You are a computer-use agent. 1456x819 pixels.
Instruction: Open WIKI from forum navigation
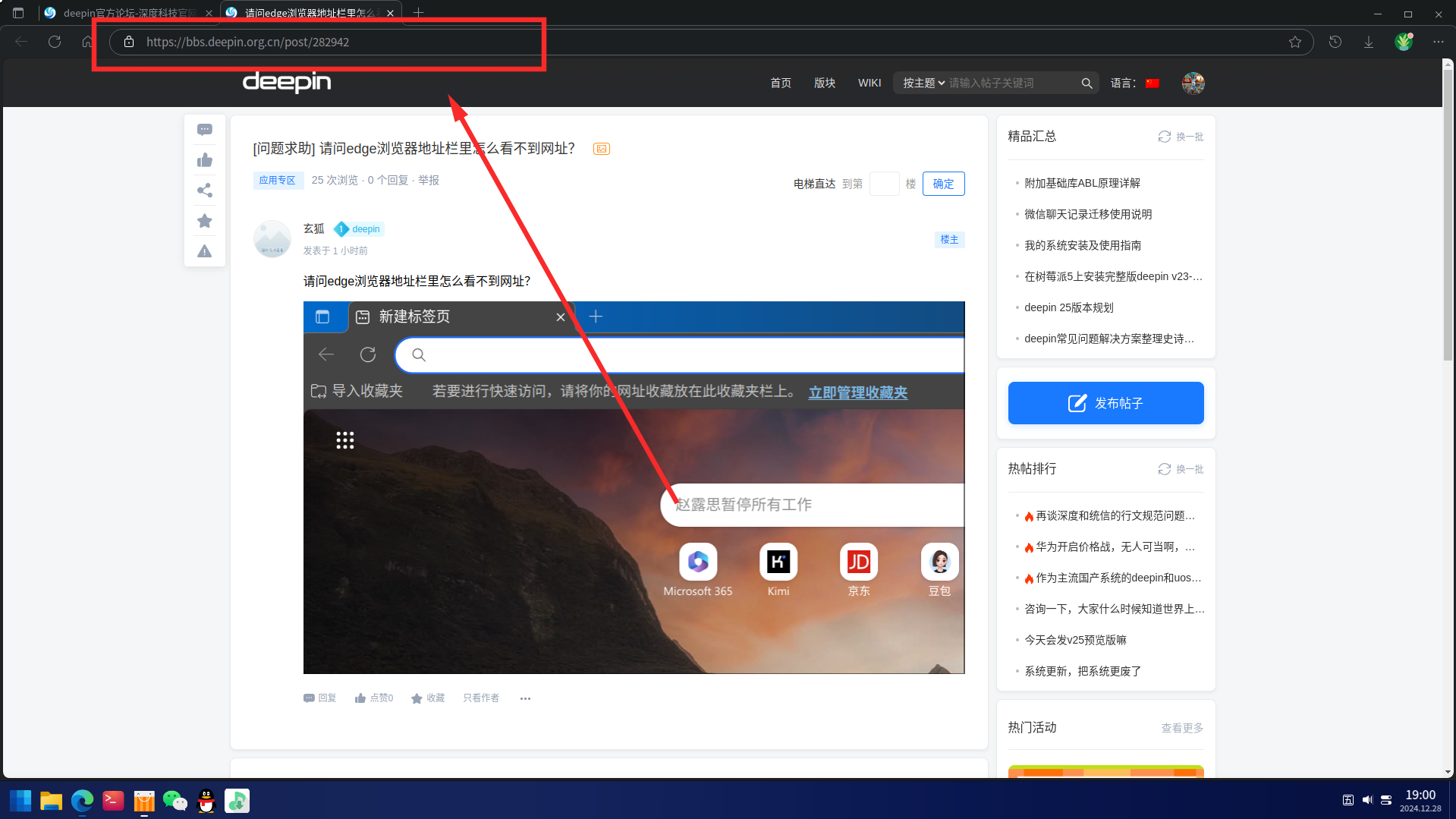coord(870,83)
